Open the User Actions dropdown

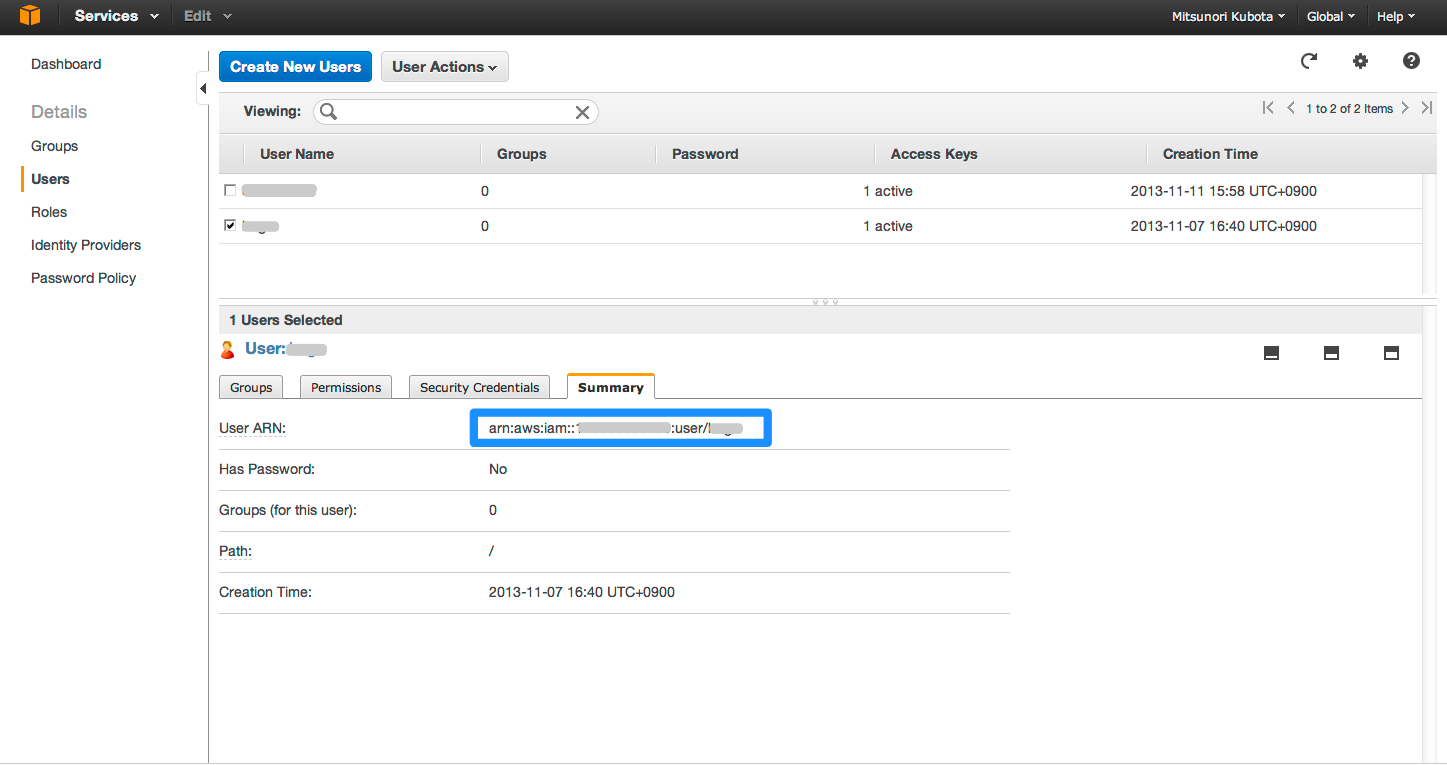click(444, 67)
